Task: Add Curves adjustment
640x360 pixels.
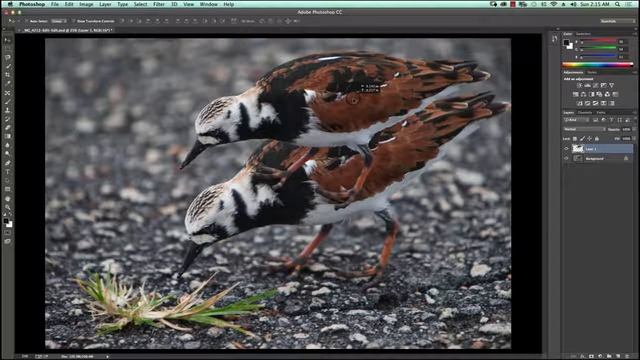Action: coord(595,85)
